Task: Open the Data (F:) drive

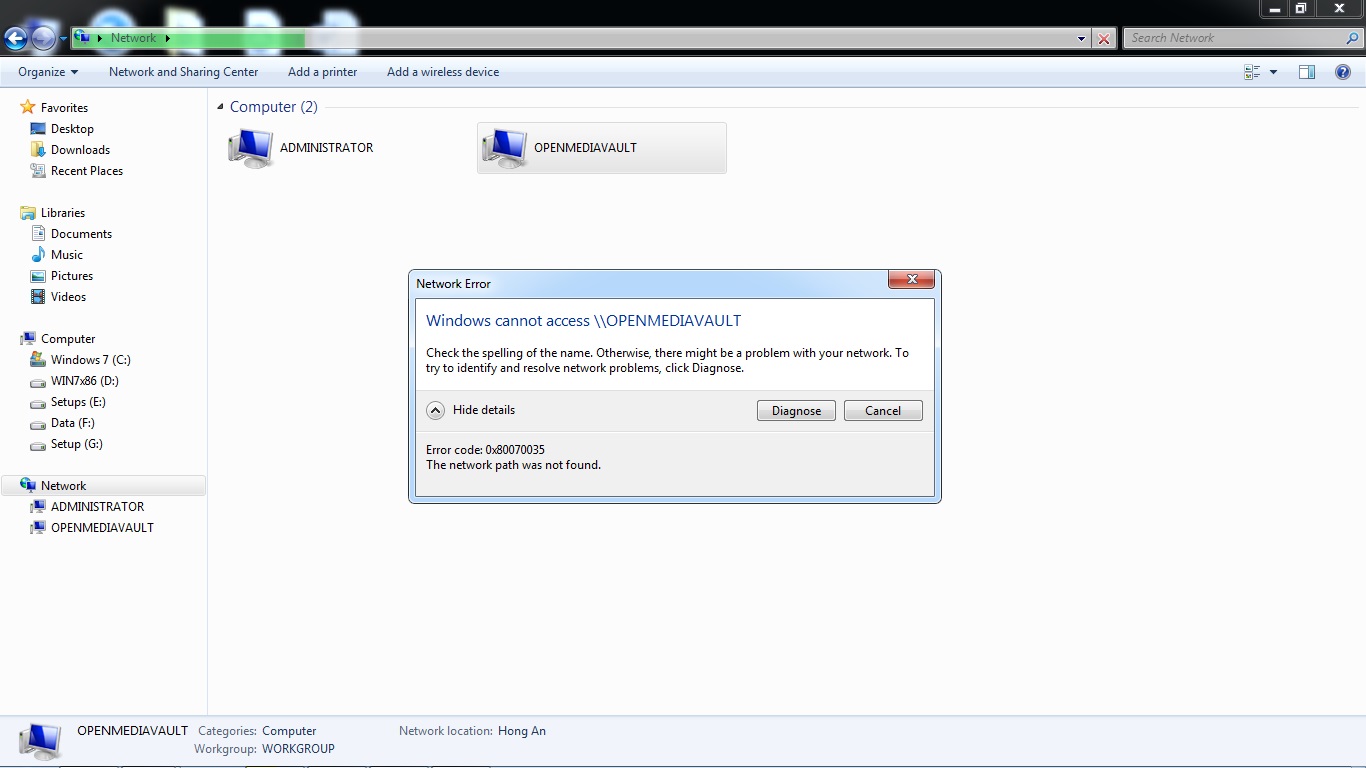Action: [x=72, y=423]
